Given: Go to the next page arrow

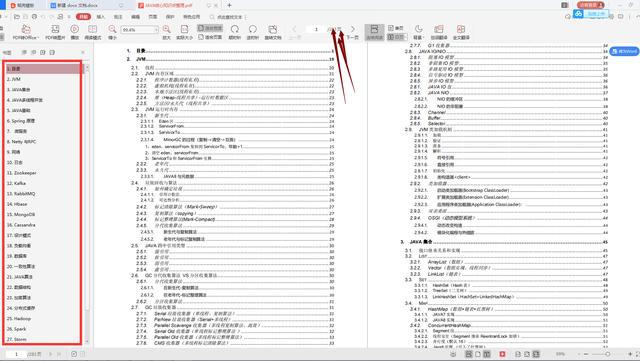Looking at the screenshot, I should click(x=353, y=32).
